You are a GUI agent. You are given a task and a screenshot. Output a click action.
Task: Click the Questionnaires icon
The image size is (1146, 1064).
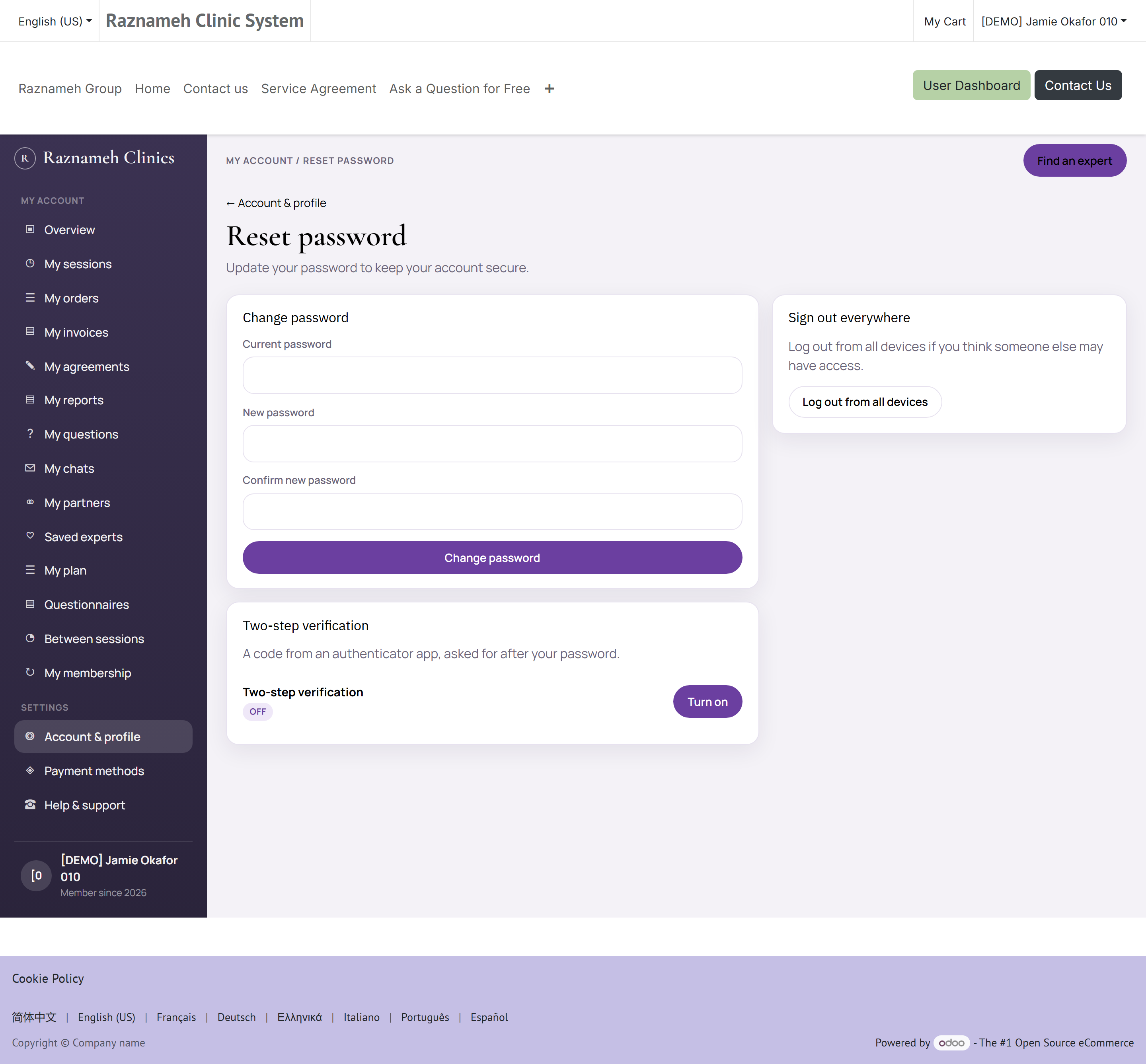[x=30, y=604]
